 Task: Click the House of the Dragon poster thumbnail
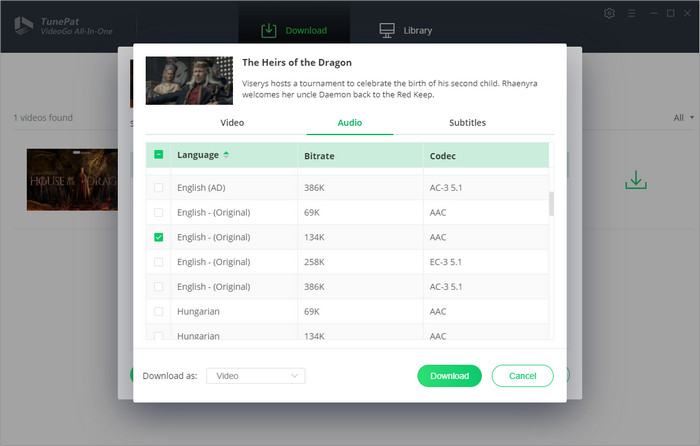coord(72,179)
